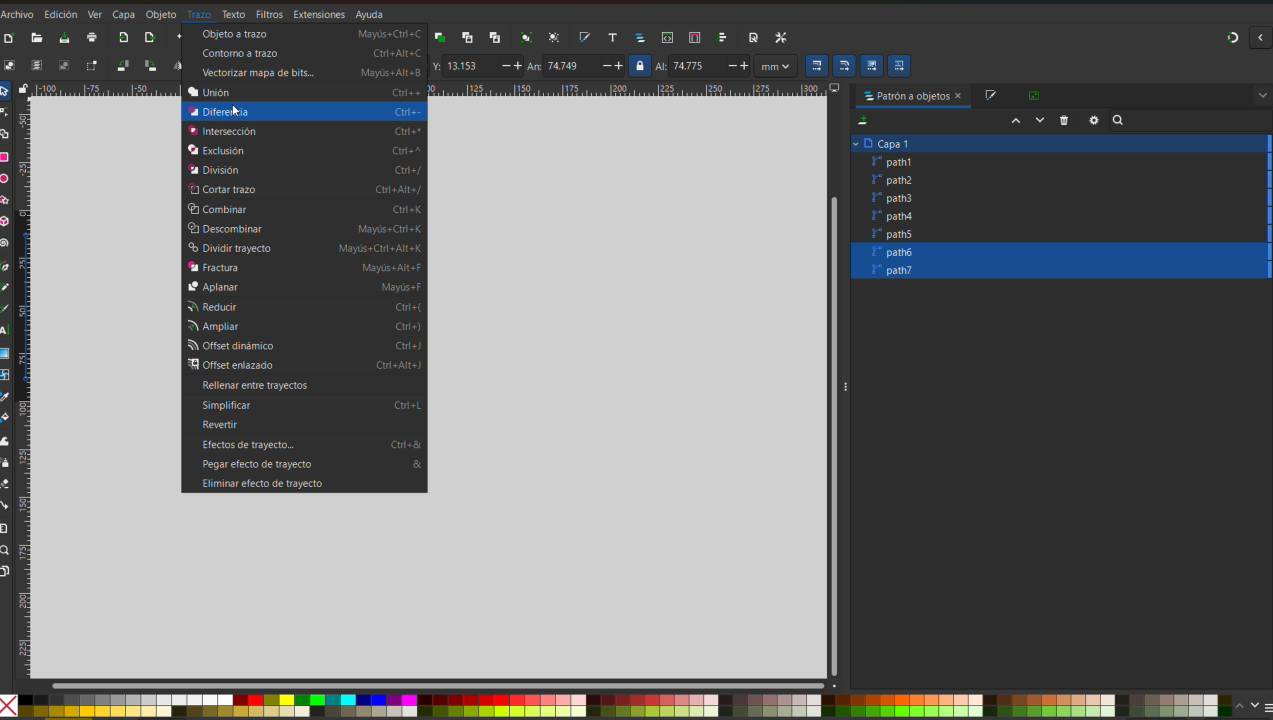Increase the height (Al) value with the plus button
The width and height of the screenshot is (1273, 720).
click(744, 66)
